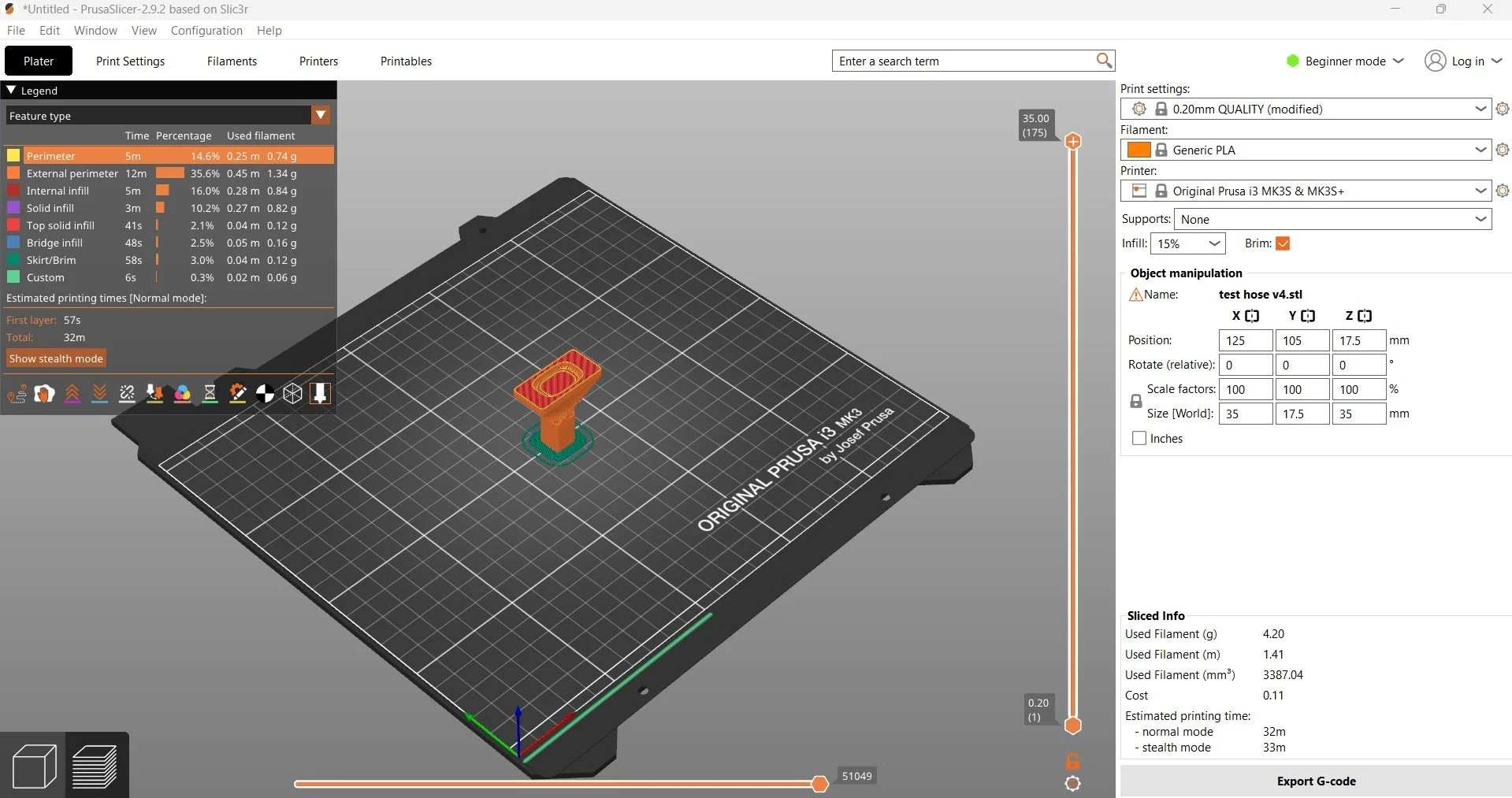This screenshot has height=798, width=1512.
Task: Click Y axis mirror icon
Action: tap(1308, 316)
